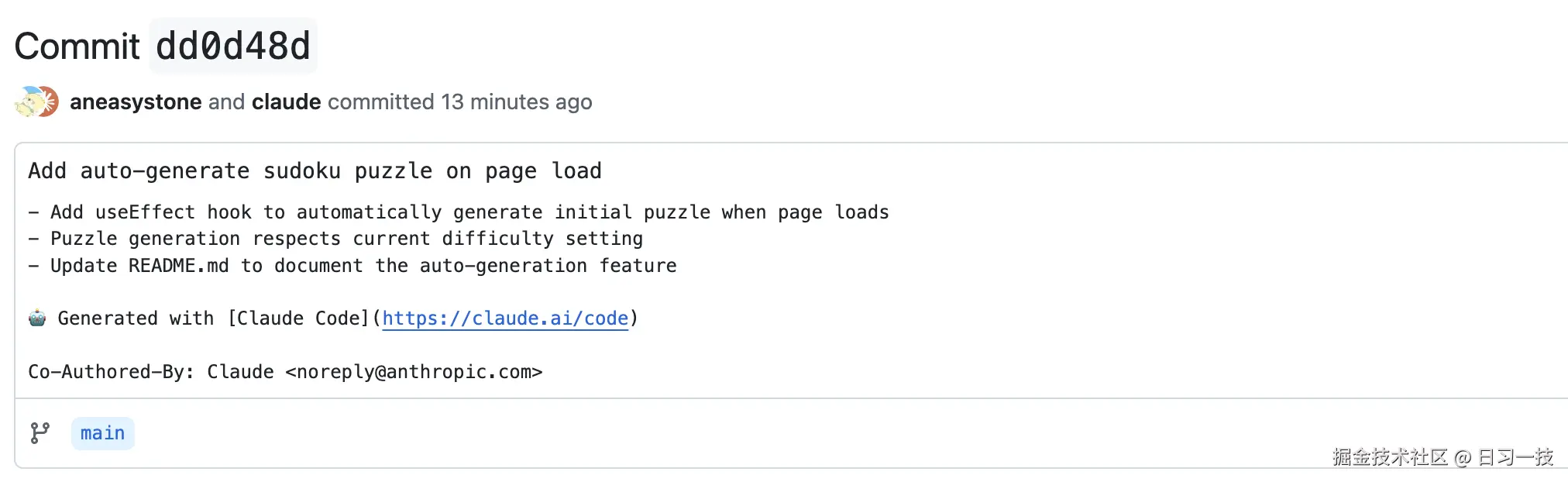Image resolution: width=1568 pixels, height=482 pixels.
Task: Open the aneasystone profile picture
Action: [28, 101]
